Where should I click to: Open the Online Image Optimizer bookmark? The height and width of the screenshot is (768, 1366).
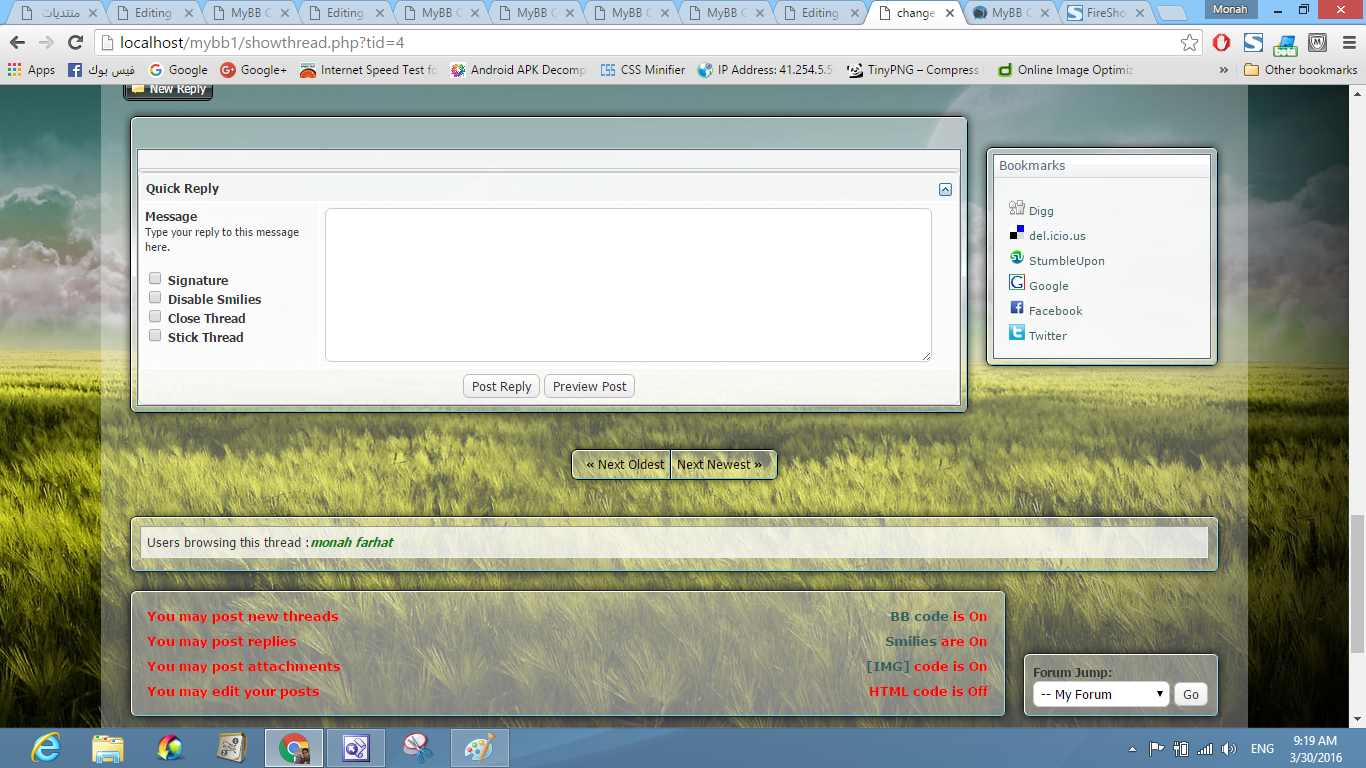pyautogui.click(x=1064, y=70)
